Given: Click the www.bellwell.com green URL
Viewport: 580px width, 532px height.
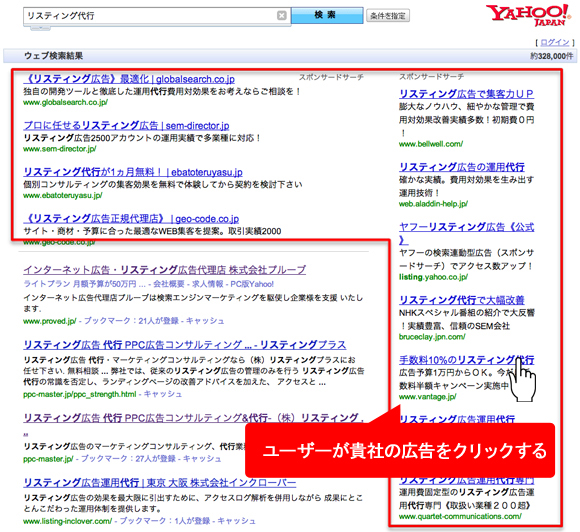Looking at the screenshot, I should click(x=431, y=144).
